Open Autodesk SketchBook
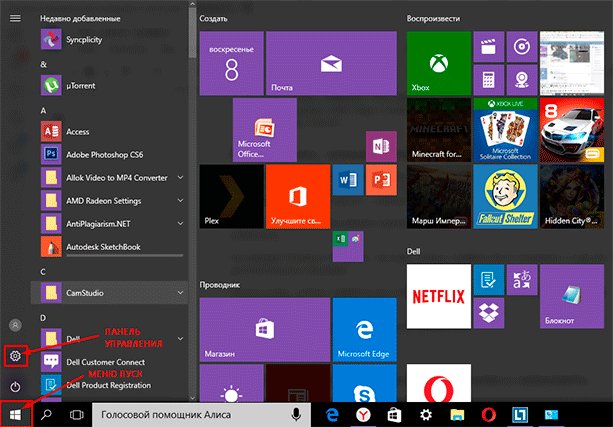The width and height of the screenshot is (613, 427). (x=109, y=247)
